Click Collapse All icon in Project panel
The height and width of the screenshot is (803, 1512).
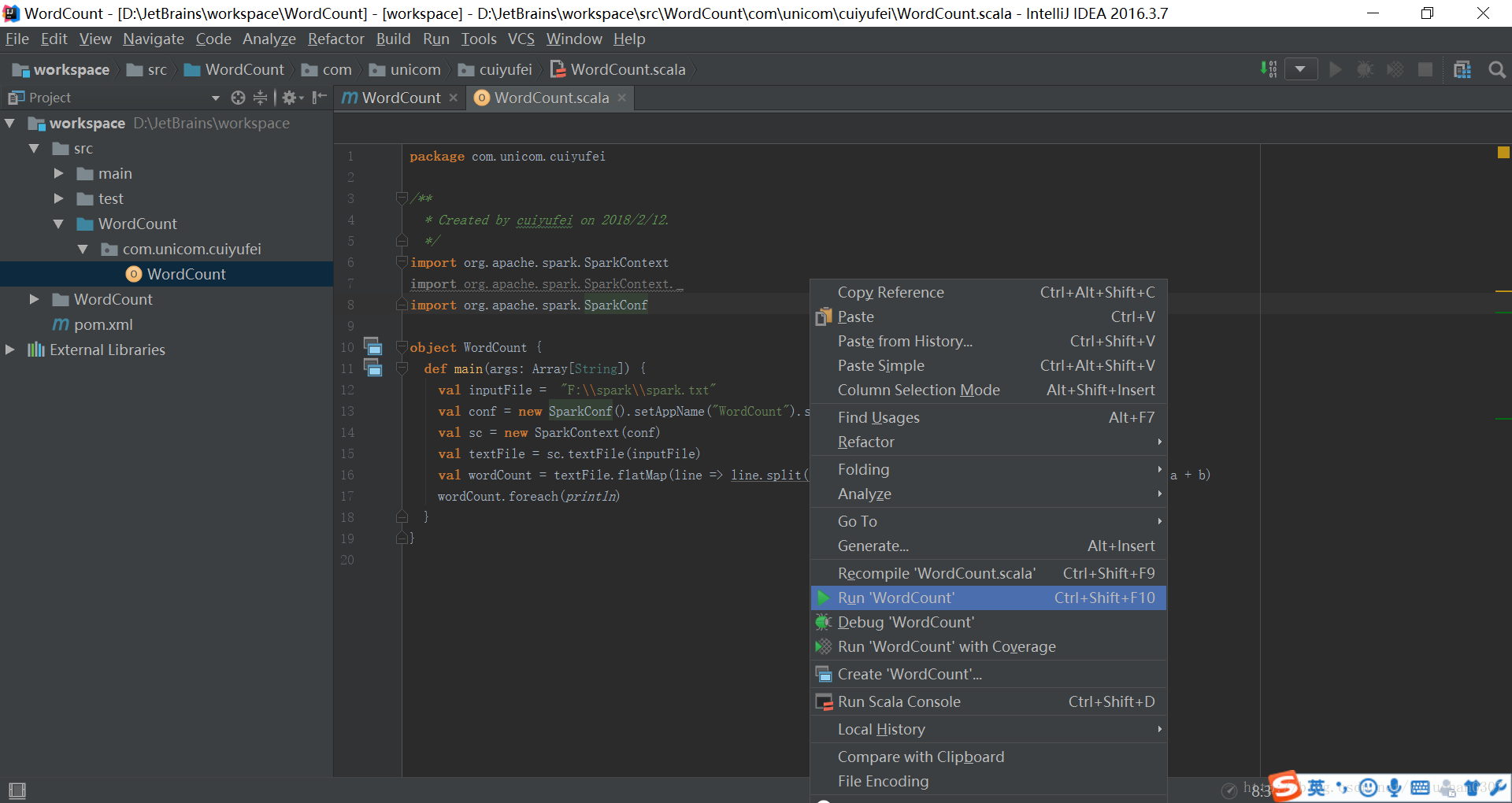pos(260,98)
